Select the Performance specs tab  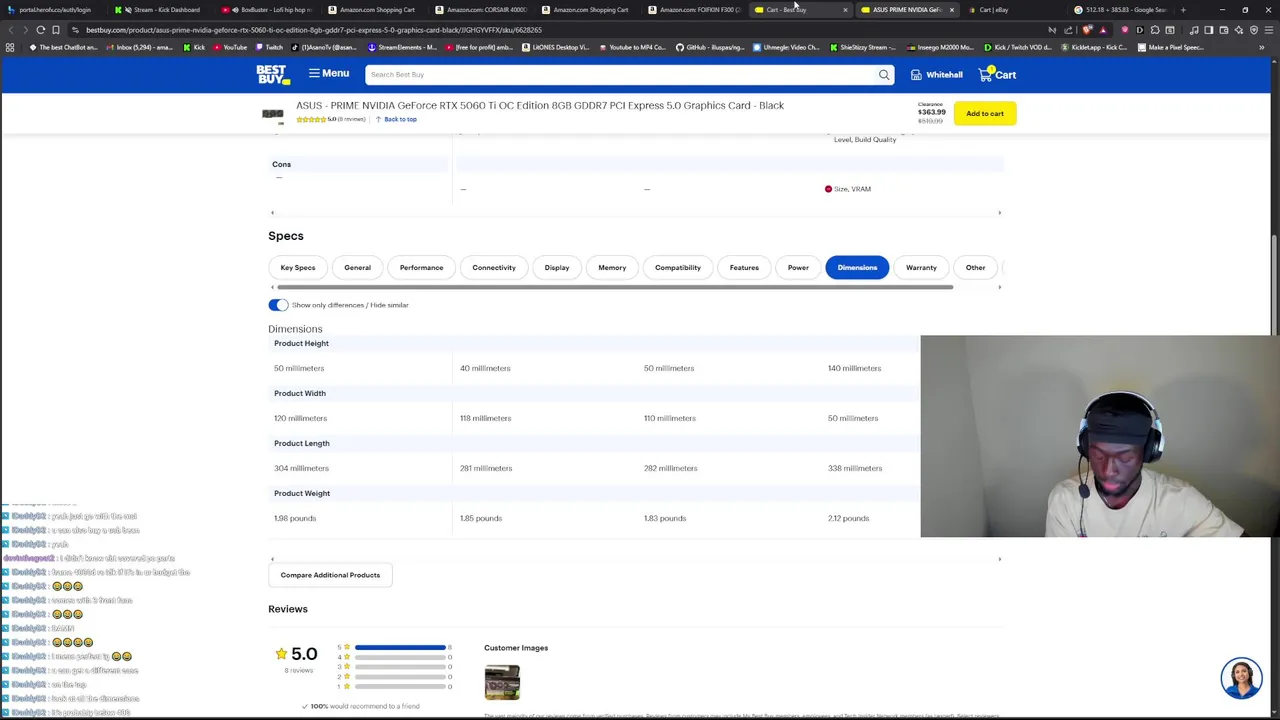[421, 268]
